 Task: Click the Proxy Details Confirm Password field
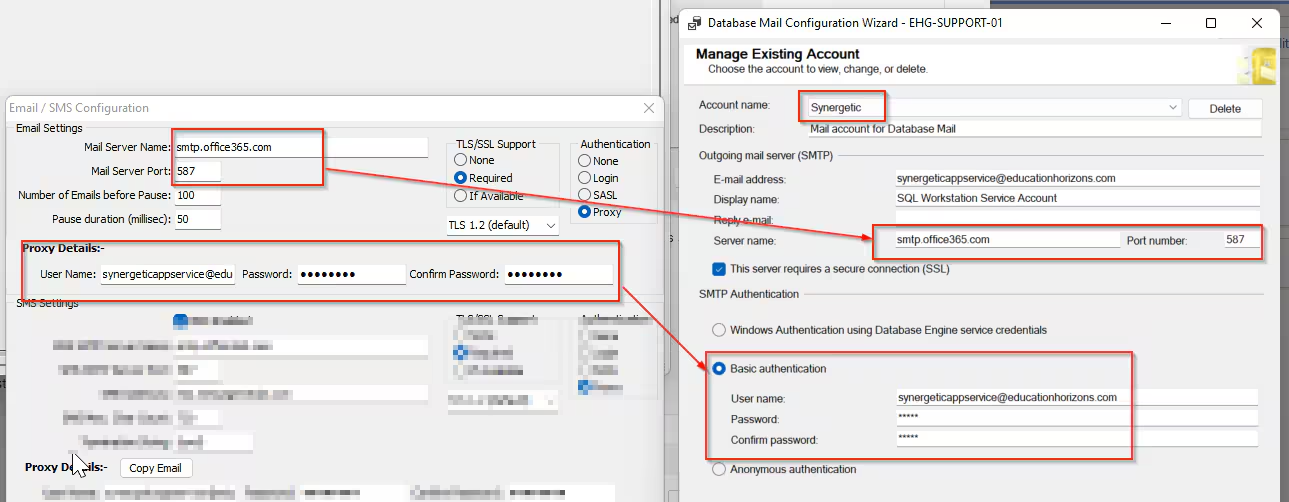coord(558,274)
